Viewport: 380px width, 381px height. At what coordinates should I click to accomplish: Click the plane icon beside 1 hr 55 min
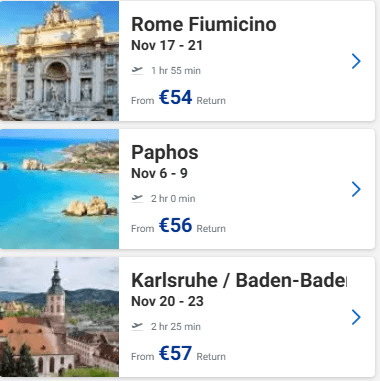[137, 70]
